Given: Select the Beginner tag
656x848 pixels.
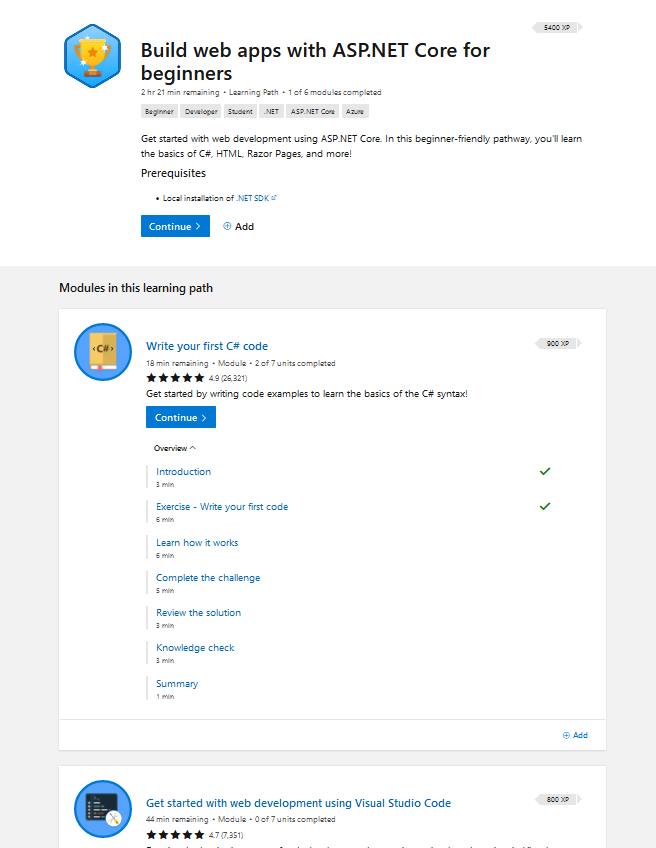Looking at the screenshot, I should pyautogui.click(x=159, y=111).
